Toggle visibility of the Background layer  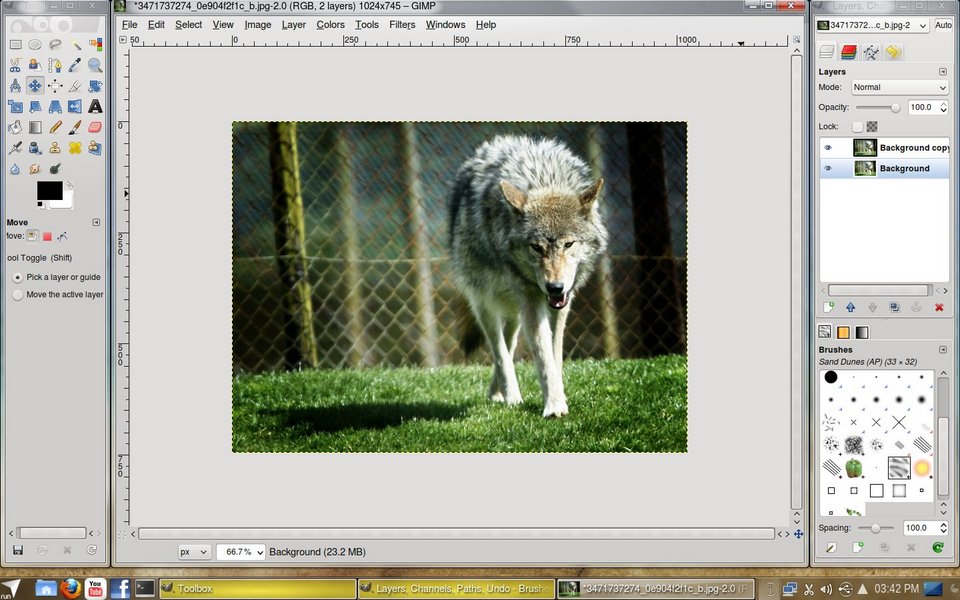coord(828,169)
